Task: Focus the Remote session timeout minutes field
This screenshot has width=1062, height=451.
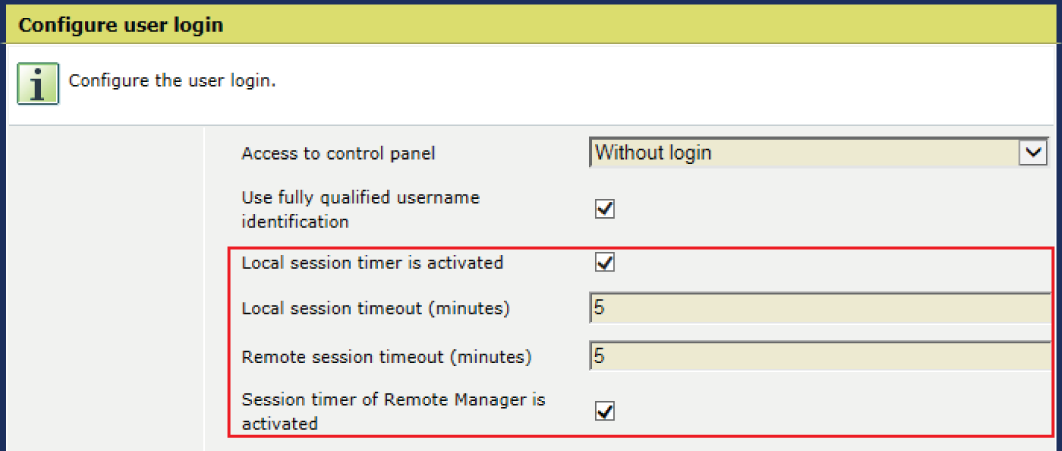Action: 820,356
